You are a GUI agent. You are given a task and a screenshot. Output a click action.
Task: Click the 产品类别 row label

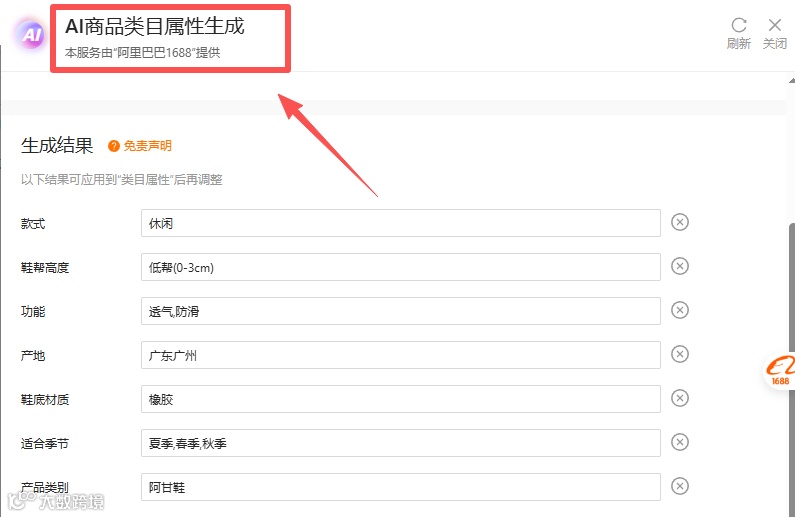tap(45, 487)
